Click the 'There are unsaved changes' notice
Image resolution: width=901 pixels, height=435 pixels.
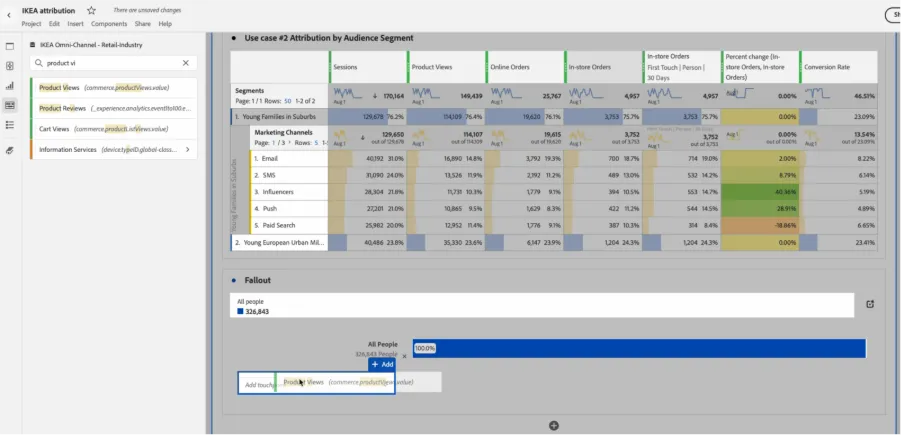(x=147, y=10)
